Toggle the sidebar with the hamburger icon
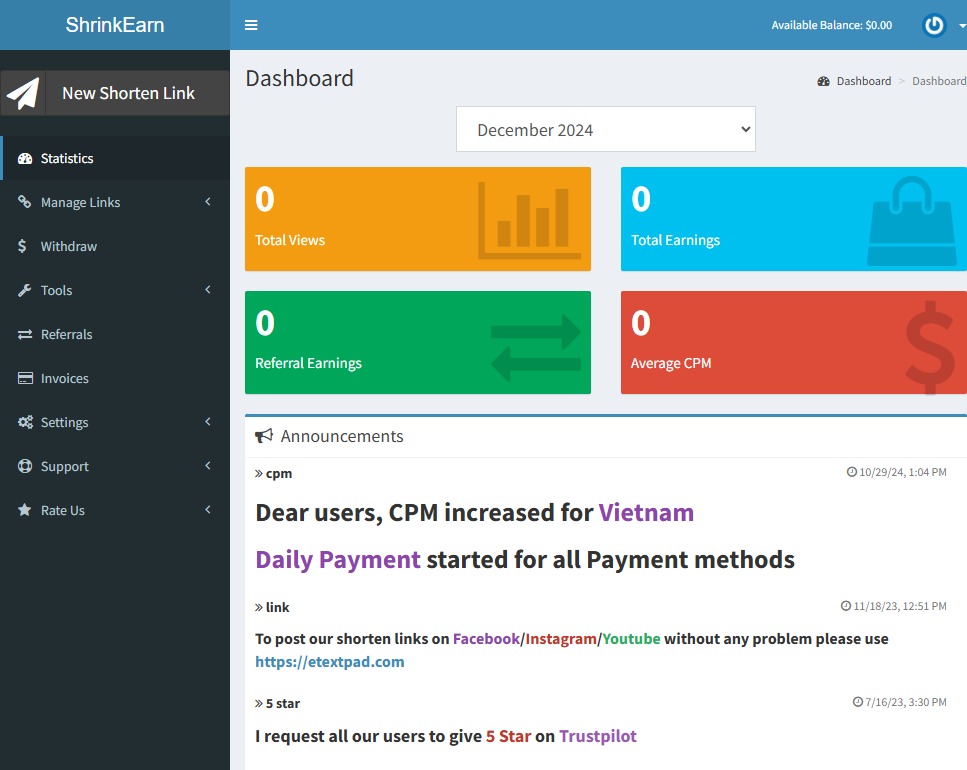This screenshot has width=967, height=770. pos(250,25)
